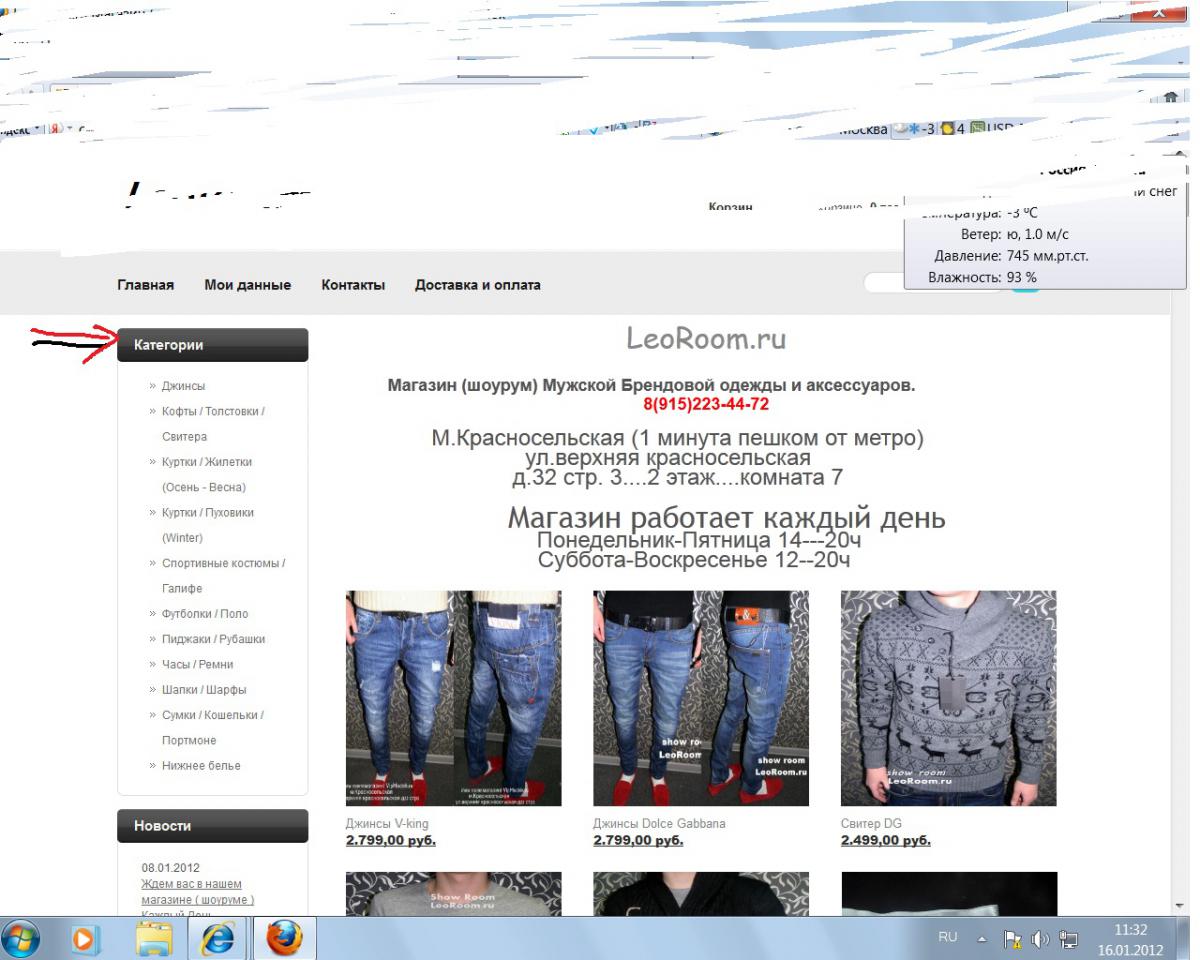Show hidden tray icons arrow
The width and height of the screenshot is (1200, 960).
pos(980,940)
